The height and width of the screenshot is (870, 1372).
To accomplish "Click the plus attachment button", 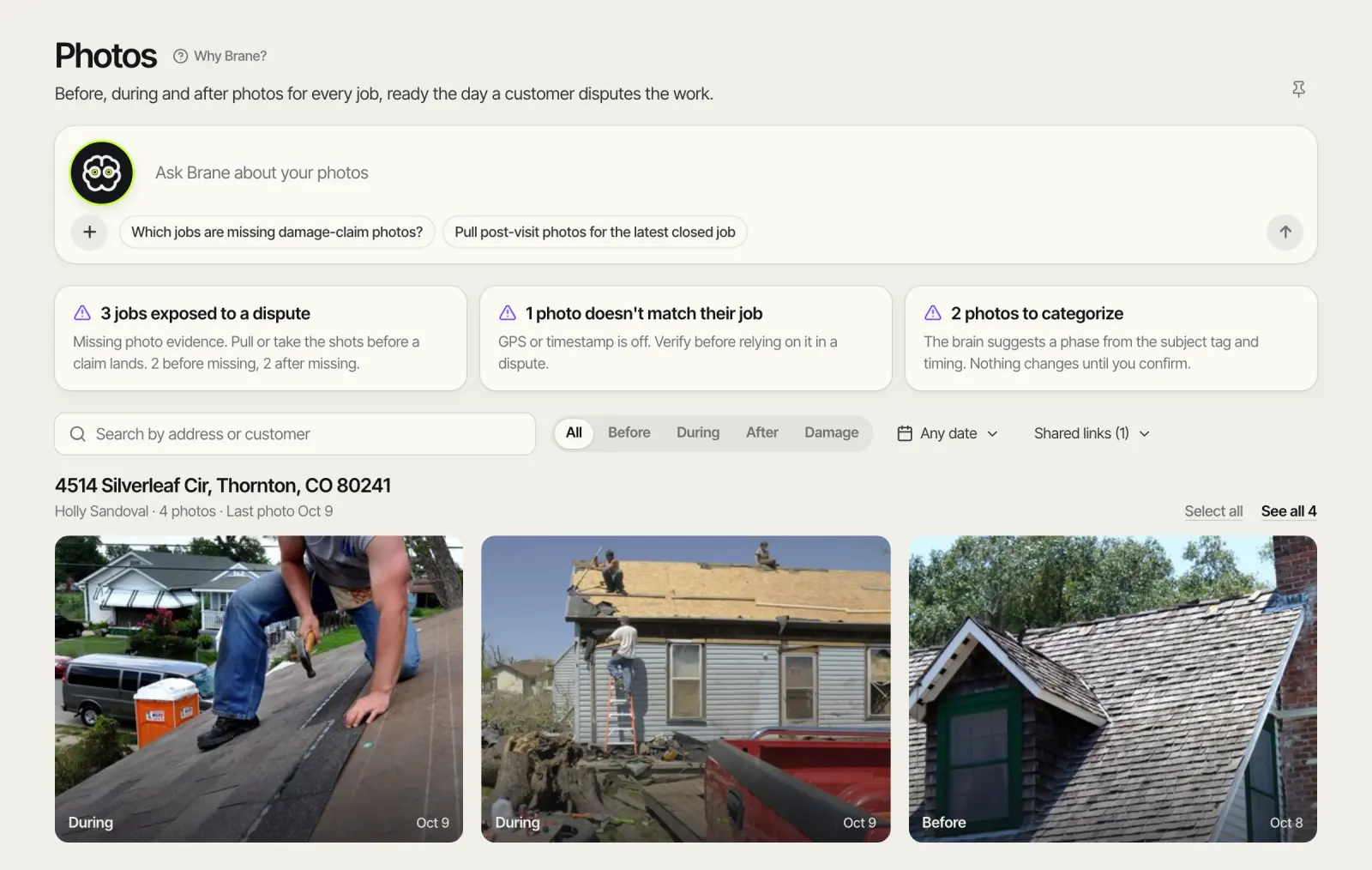I will click(89, 232).
